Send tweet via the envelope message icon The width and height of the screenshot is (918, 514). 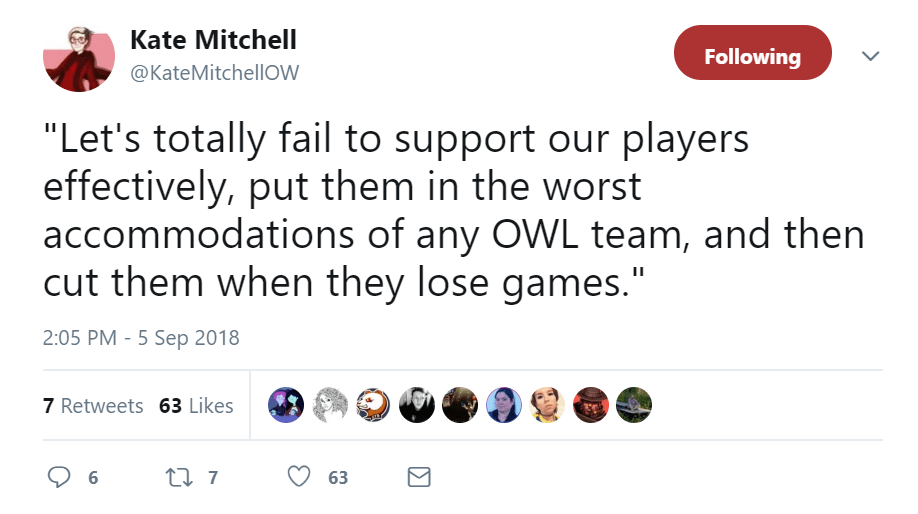[420, 478]
